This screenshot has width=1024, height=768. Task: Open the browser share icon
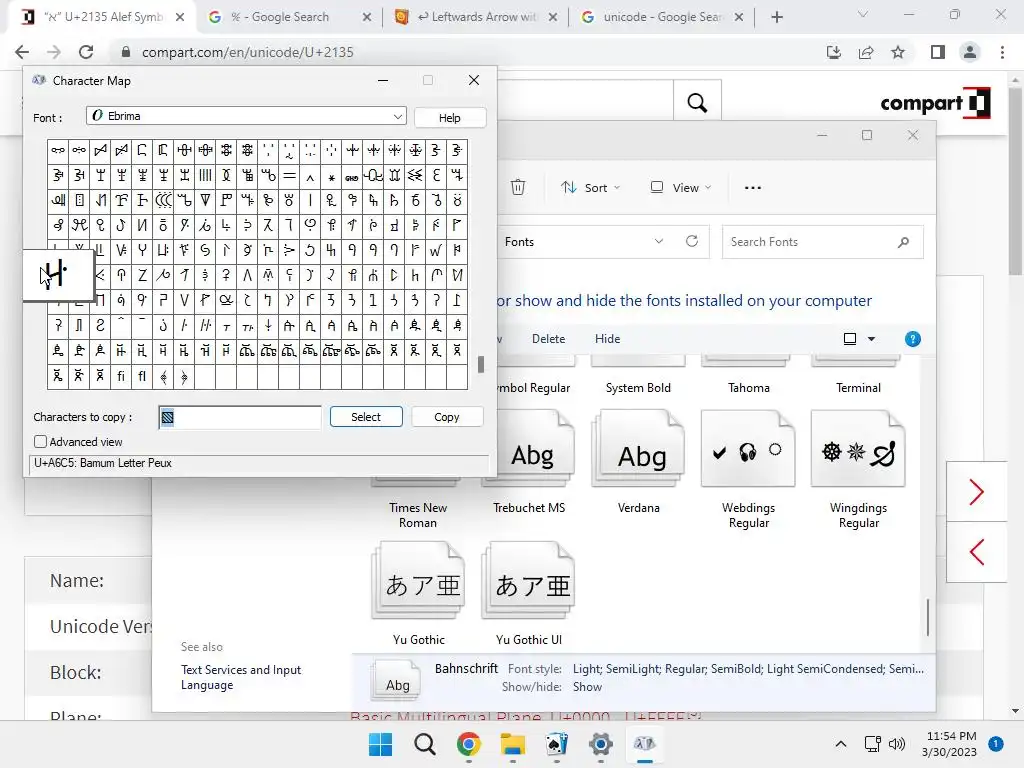pos(866,52)
